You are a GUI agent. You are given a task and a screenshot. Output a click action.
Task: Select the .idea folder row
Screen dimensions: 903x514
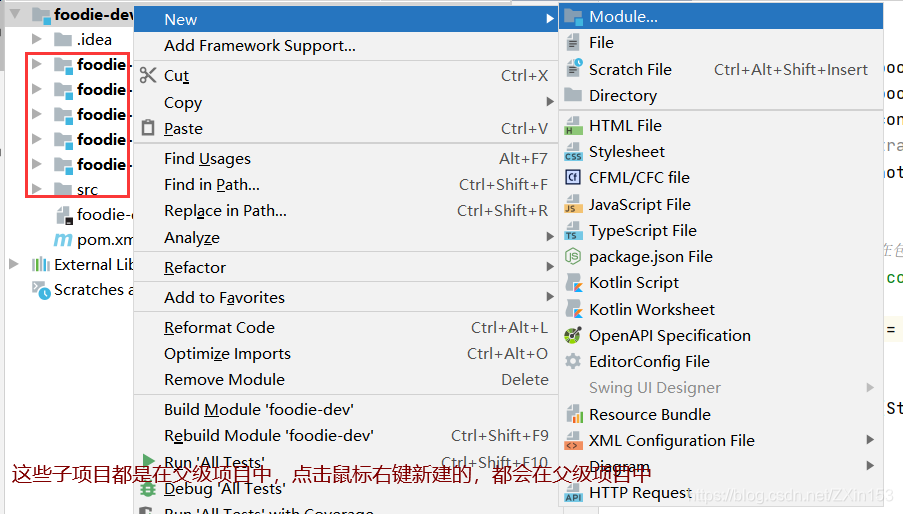[69, 39]
